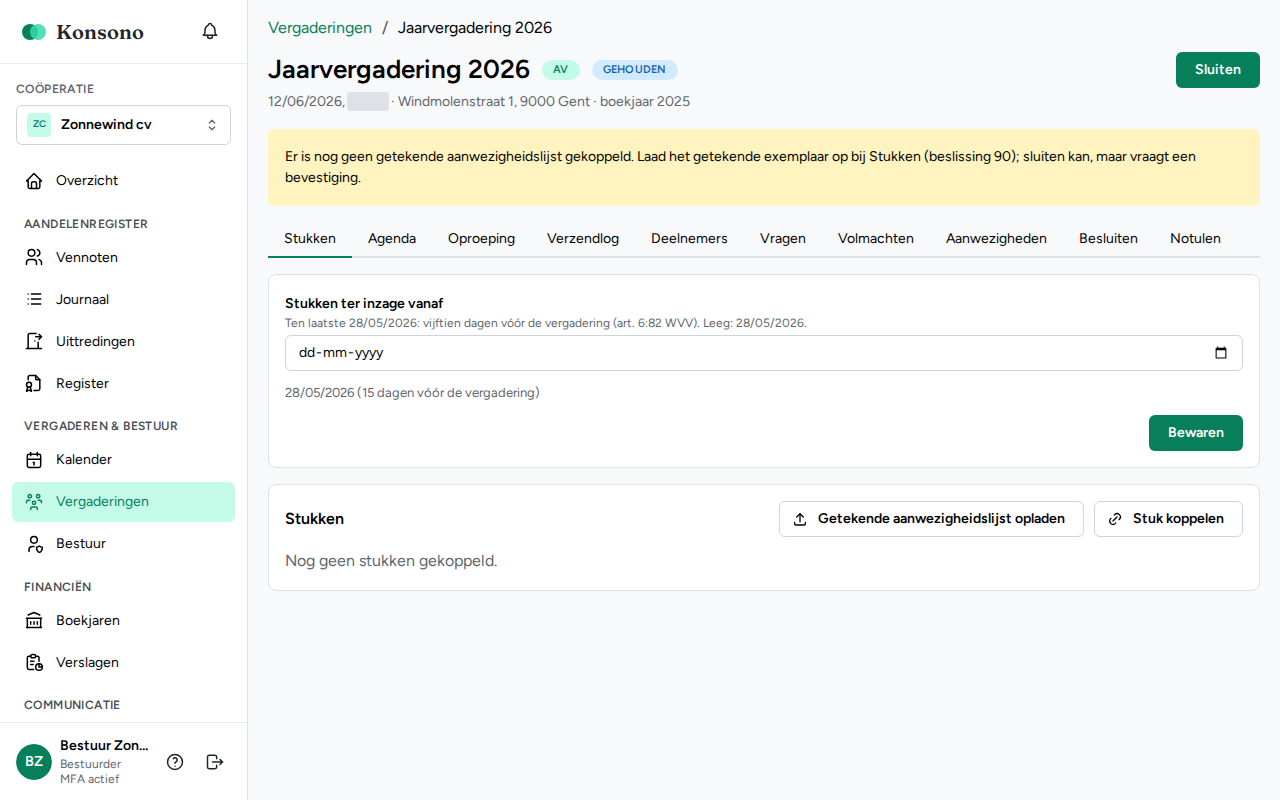This screenshot has height=800, width=1280.
Task: Click the Bestuur person icon
Action: [x=34, y=544]
